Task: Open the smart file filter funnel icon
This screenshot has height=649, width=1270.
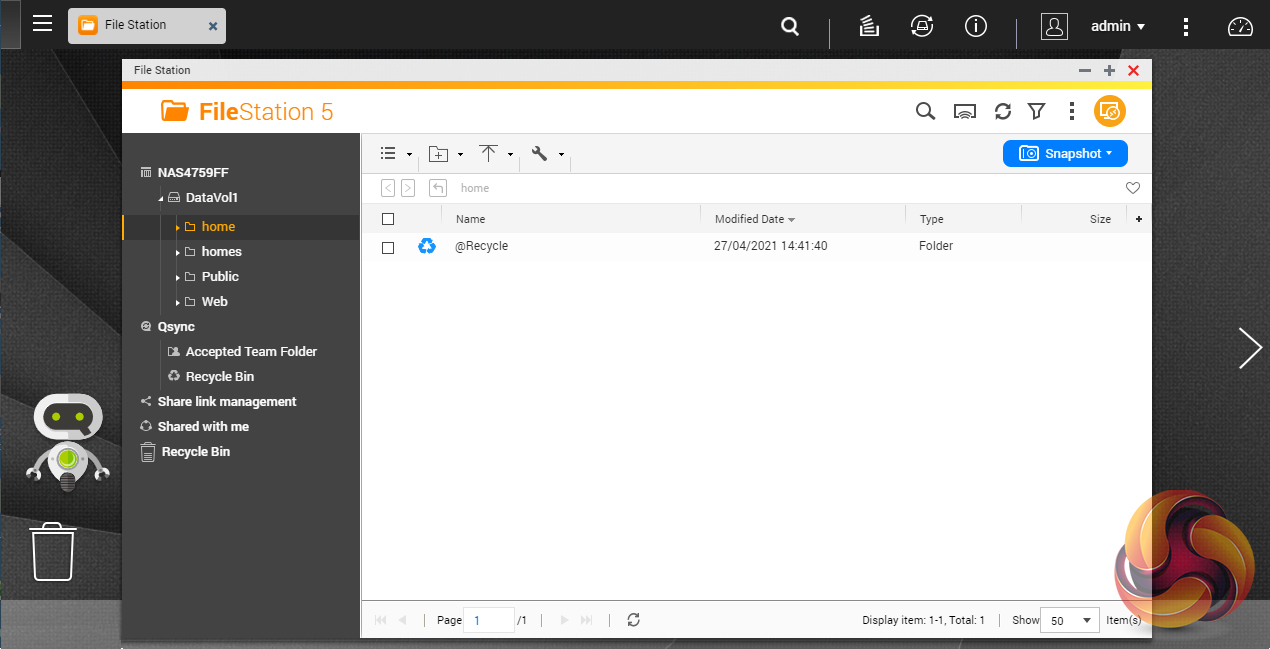Action: pos(1037,111)
